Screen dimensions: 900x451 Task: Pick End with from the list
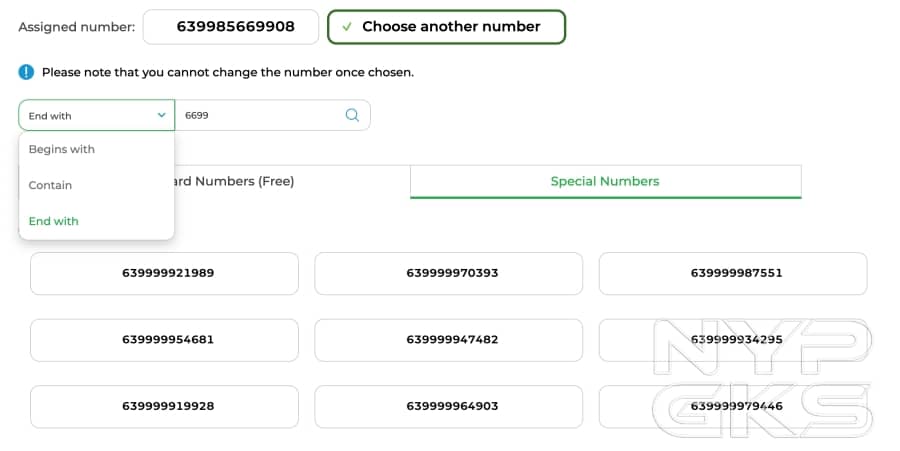(x=54, y=221)
